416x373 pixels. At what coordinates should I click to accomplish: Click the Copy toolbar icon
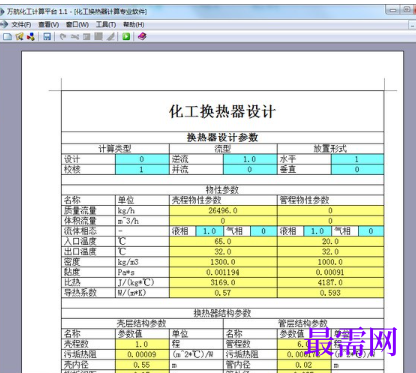(87, 37)
